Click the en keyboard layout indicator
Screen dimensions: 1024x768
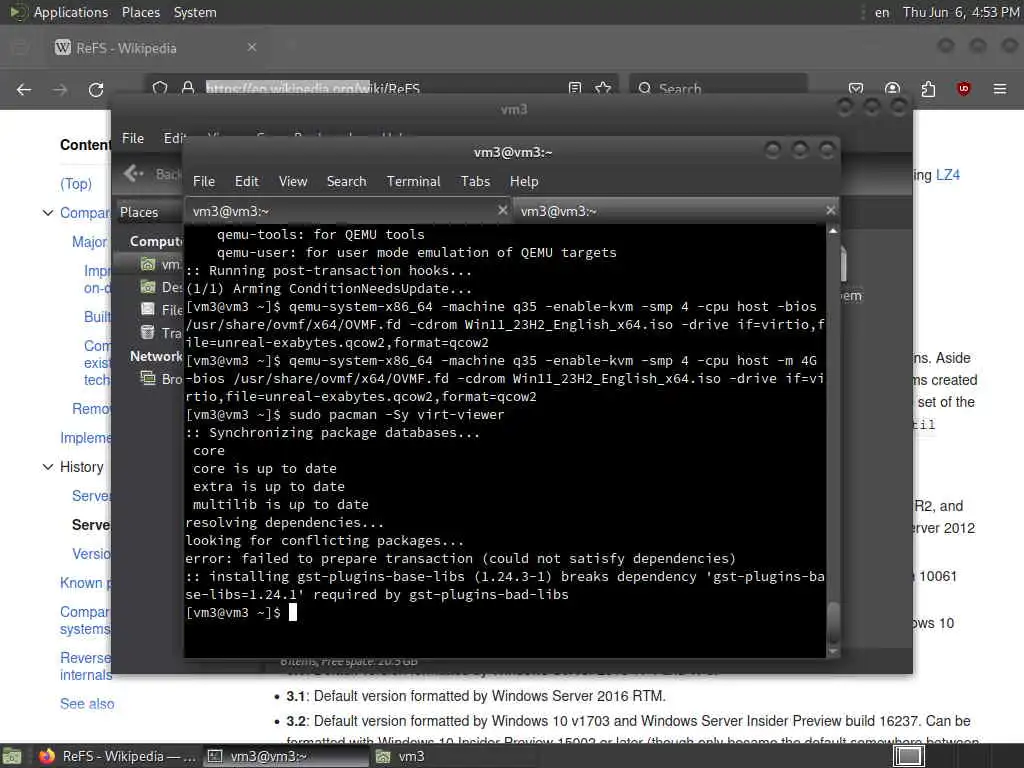[x=882, y=12]
